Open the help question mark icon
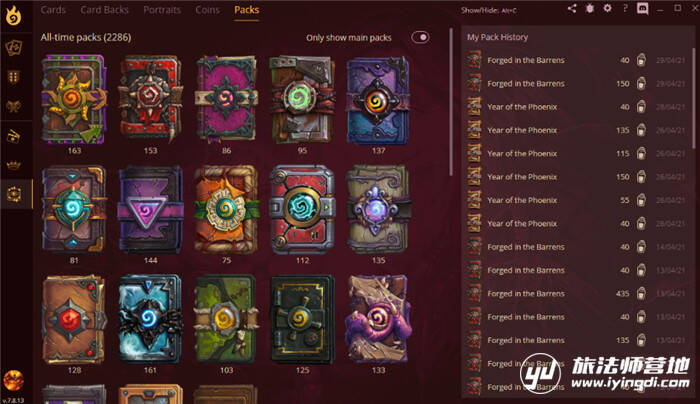700x404 pixels. pyautogui.click(x=625, y=8)
